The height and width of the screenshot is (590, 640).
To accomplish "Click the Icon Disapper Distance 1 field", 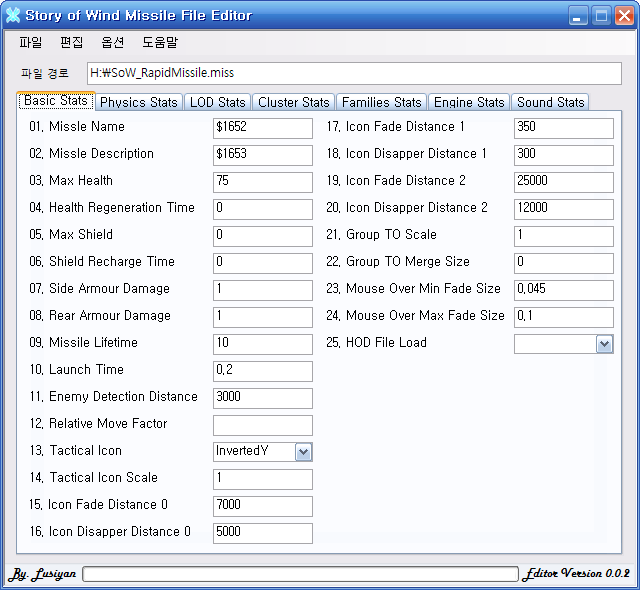I will tap(564, 155).
